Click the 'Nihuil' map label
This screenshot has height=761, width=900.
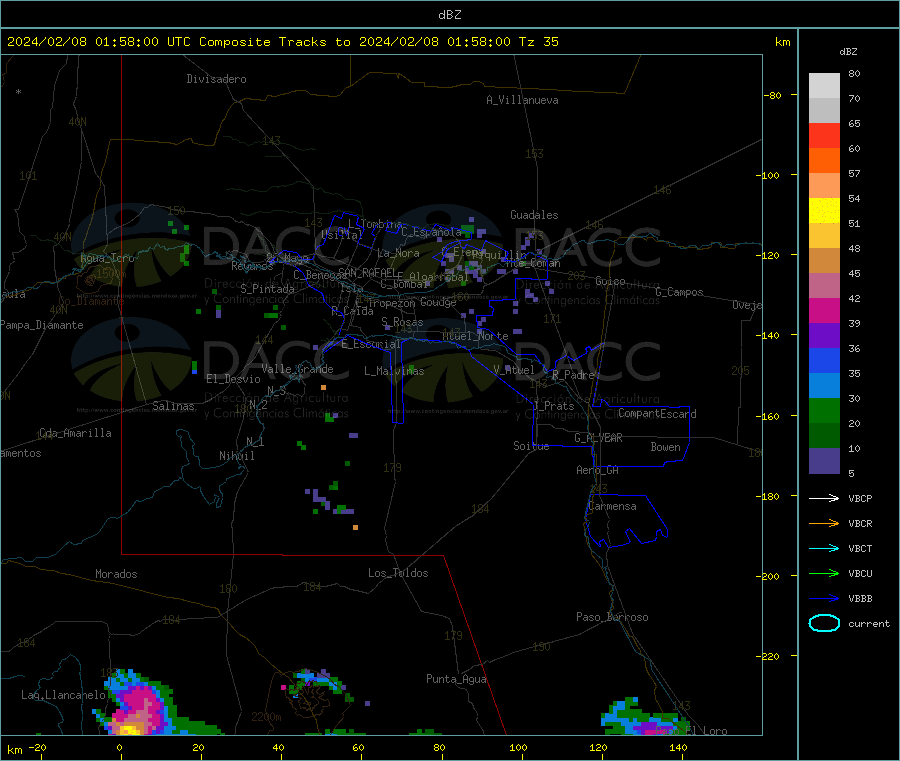pos(236,456)
